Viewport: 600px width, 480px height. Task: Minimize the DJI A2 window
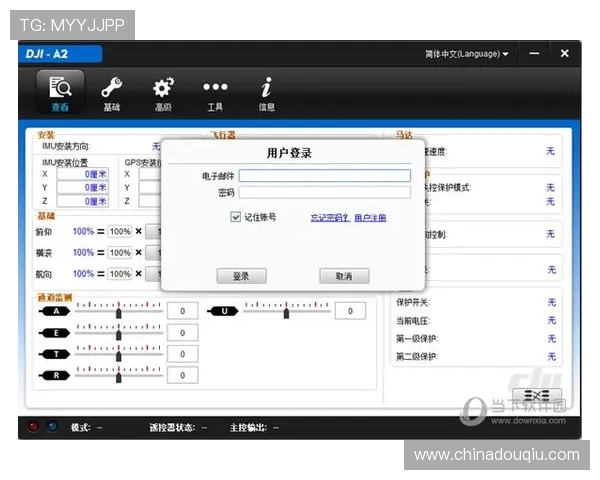534,53
